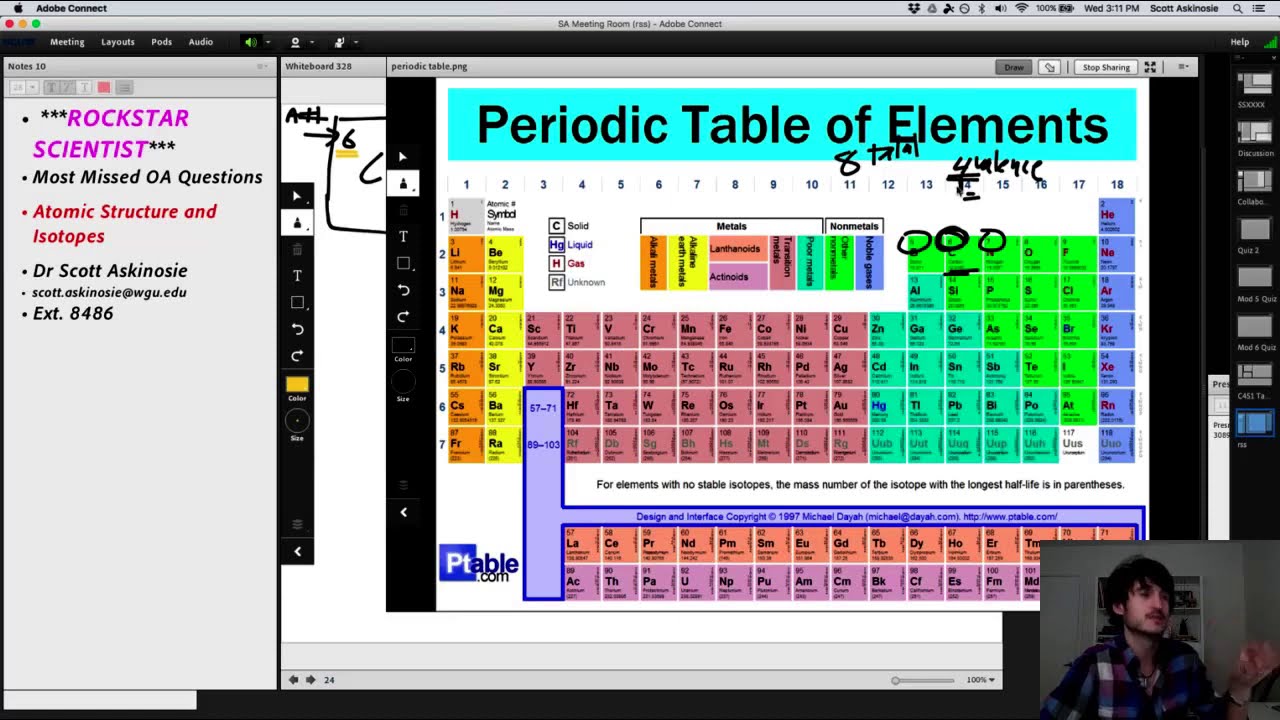Image resolution: width=1280 pixels, height=720 pixels.
Task: Collapse the Whiteboard 328 drawing toolbar
Action: (x=297, y=551)
